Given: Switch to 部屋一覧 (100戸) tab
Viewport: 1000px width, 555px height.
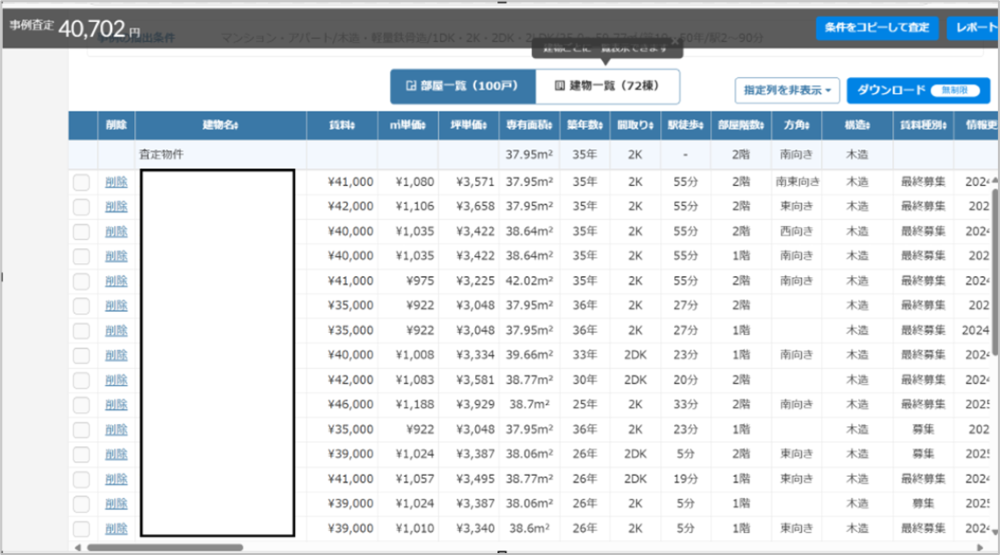Looking at the screenshot, I should [x=462, y=87].
